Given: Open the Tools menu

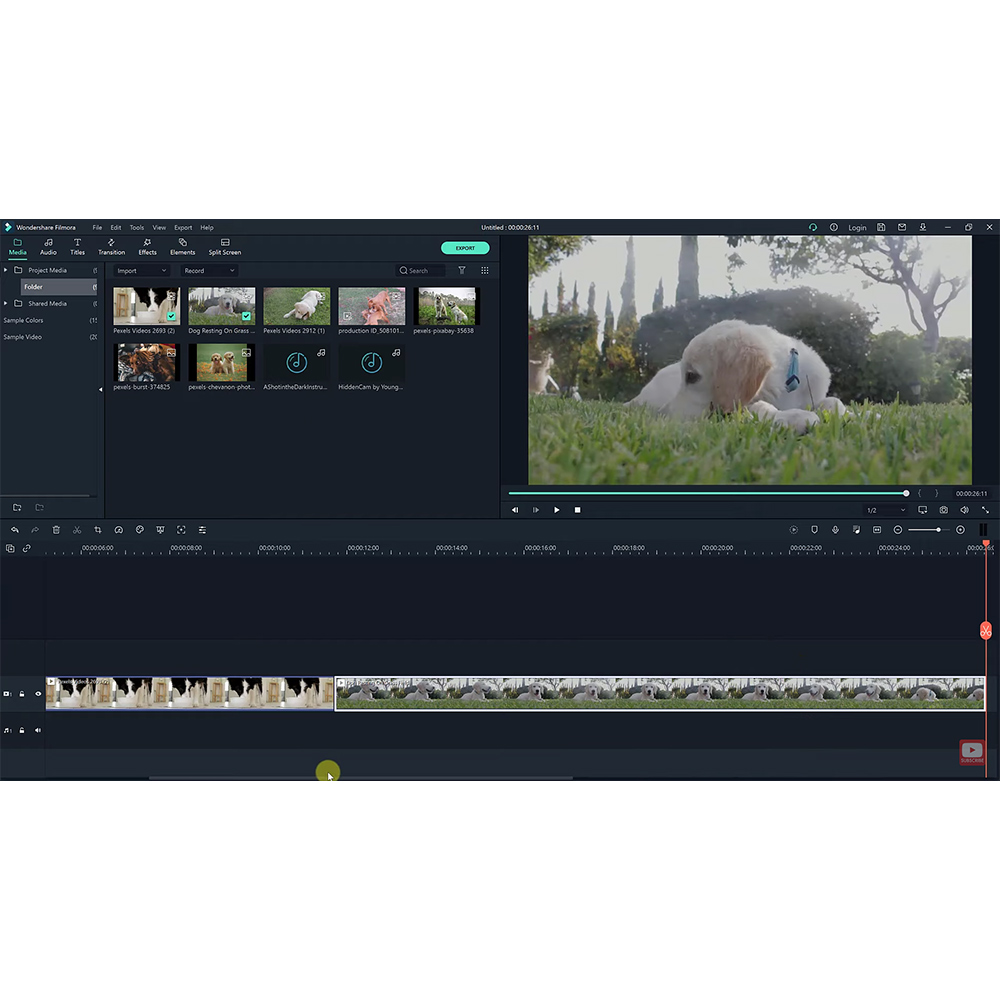Looking at the screenshot, I should tap(136, 228).
